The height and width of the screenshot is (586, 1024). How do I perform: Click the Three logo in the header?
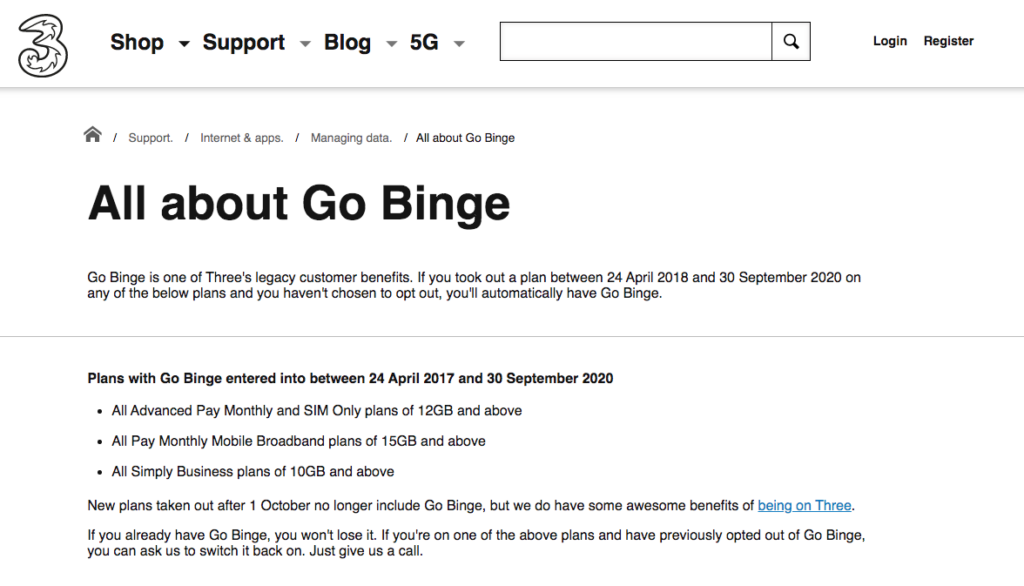[42, 46]
